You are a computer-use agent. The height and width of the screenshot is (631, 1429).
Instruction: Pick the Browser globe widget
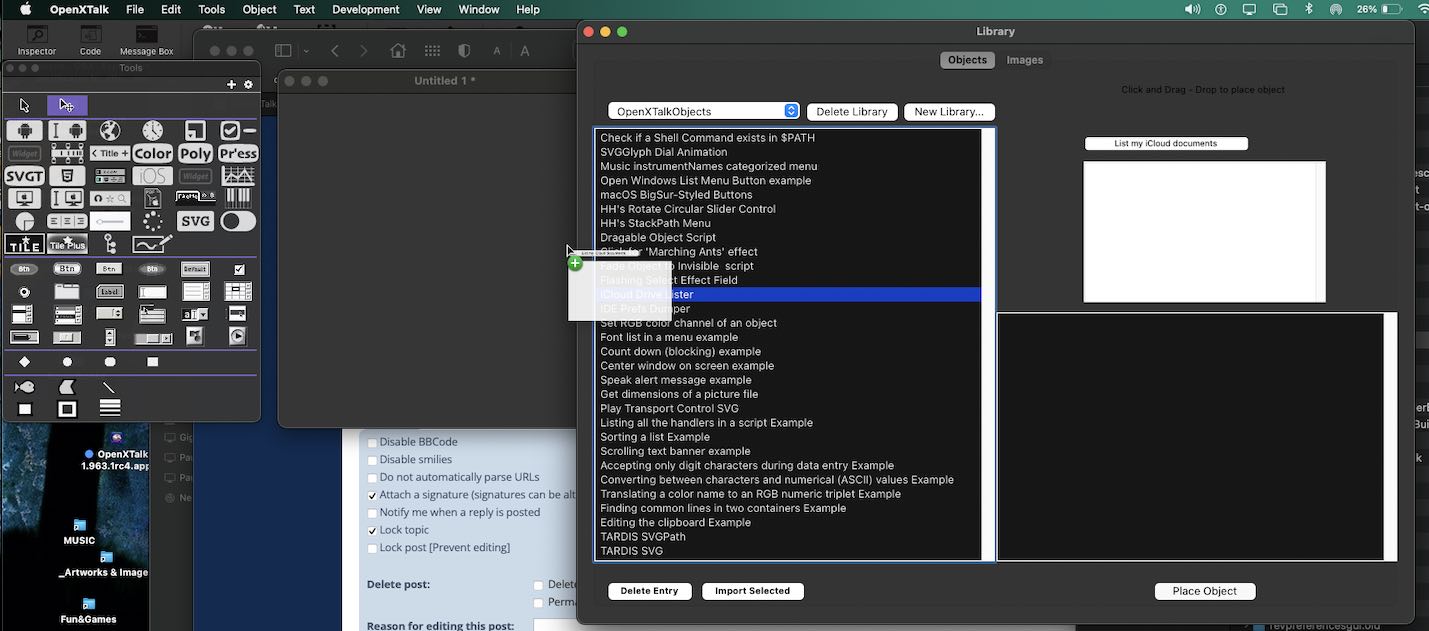pyautogui.click(x=110, y=131)
